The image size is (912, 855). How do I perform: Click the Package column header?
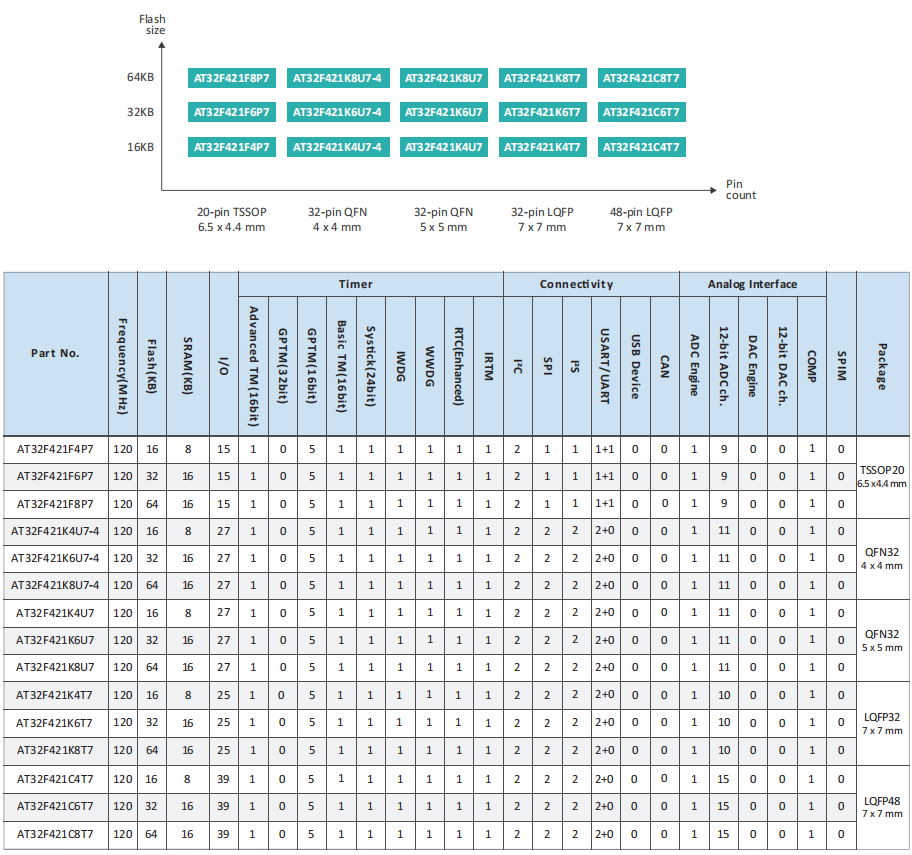882,353
